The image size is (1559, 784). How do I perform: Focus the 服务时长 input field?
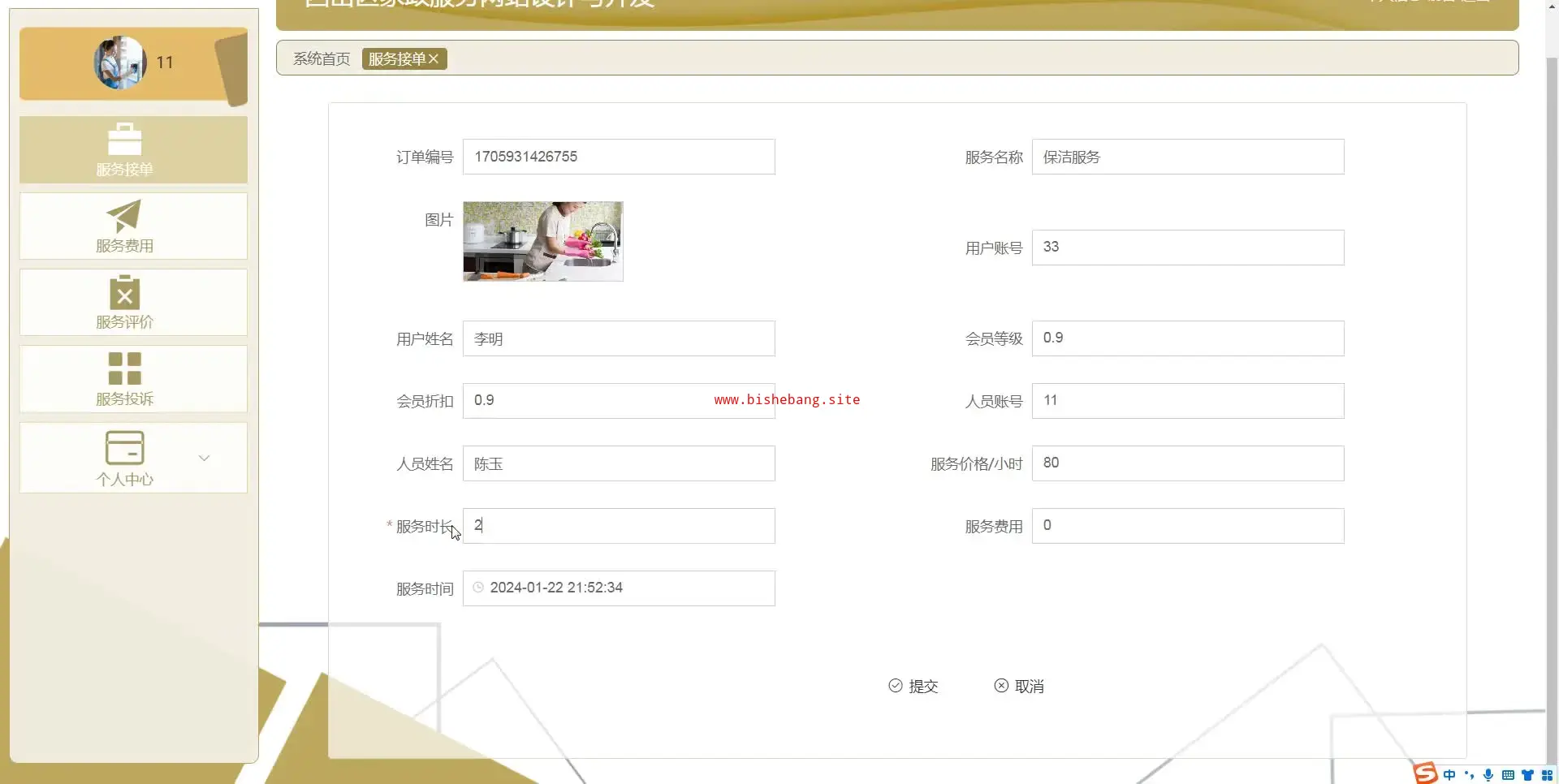tap(619, 526)
